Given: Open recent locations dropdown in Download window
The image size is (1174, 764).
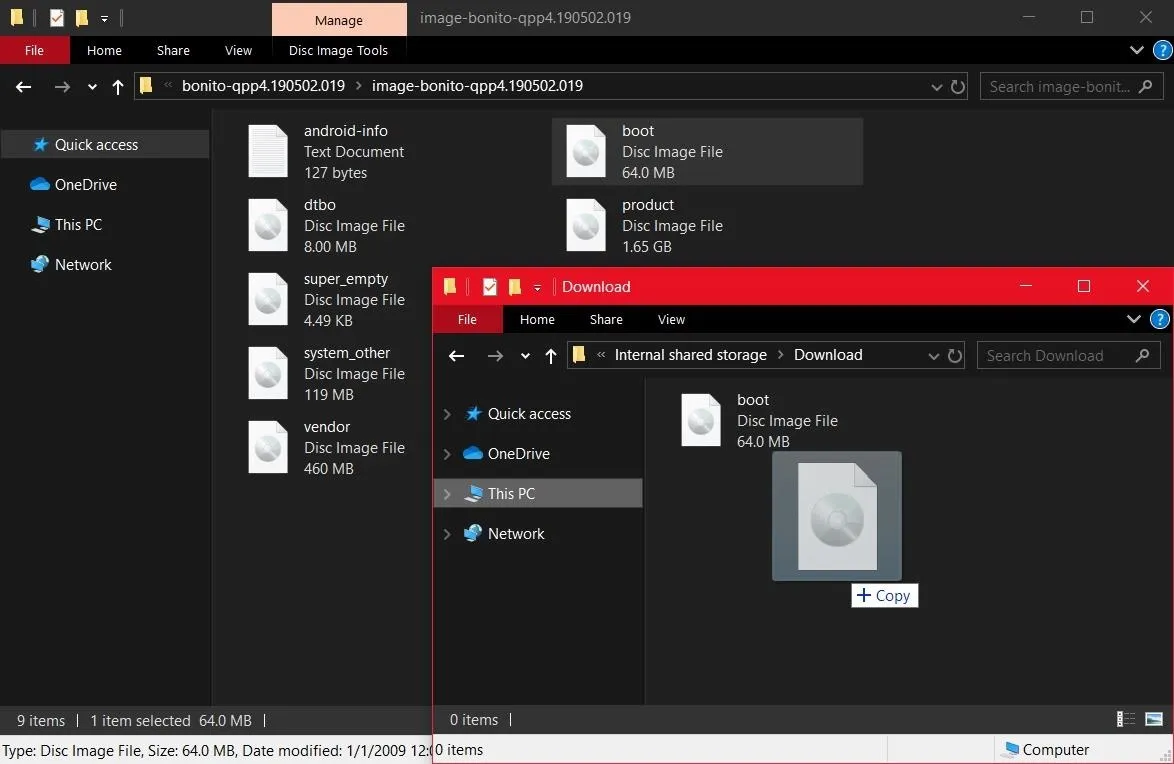Looking at the screenshot, I should [525, 355].
